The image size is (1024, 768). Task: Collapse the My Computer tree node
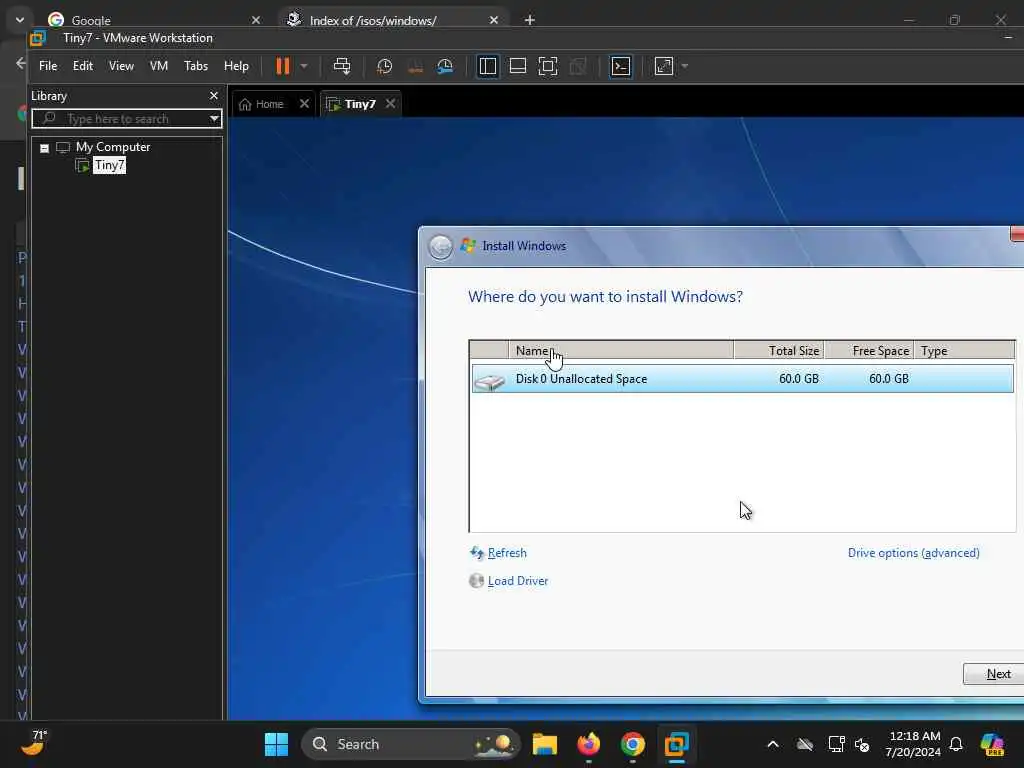44,148
